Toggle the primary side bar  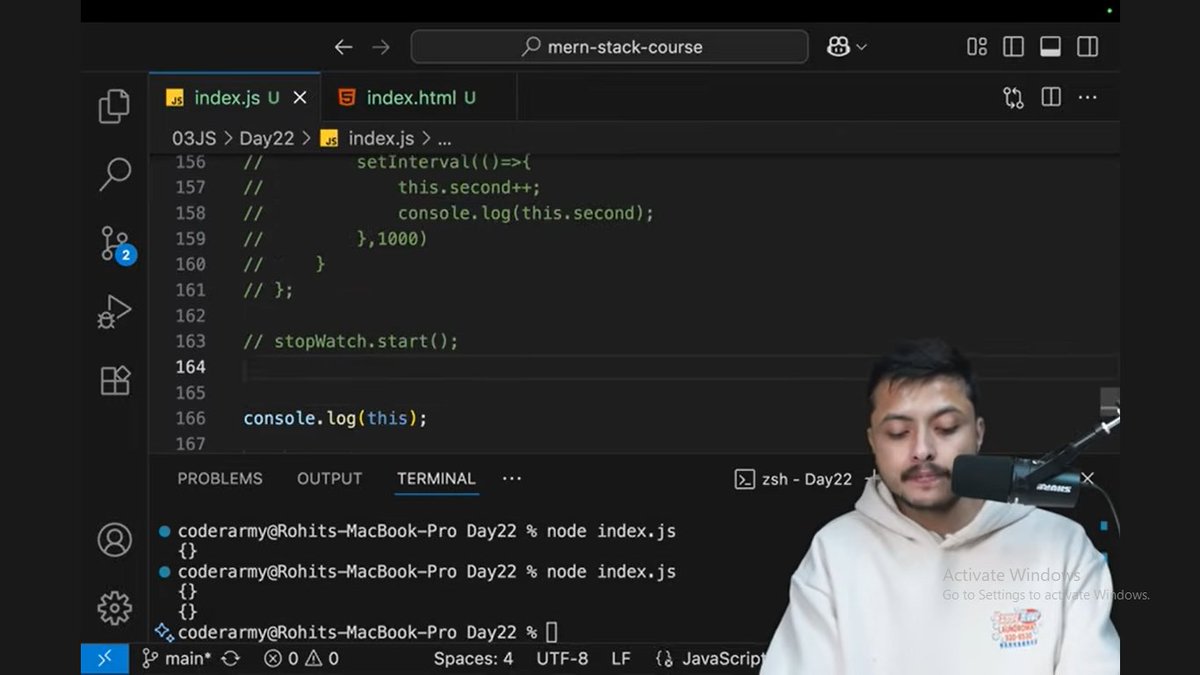click(x=1013, y=47)
